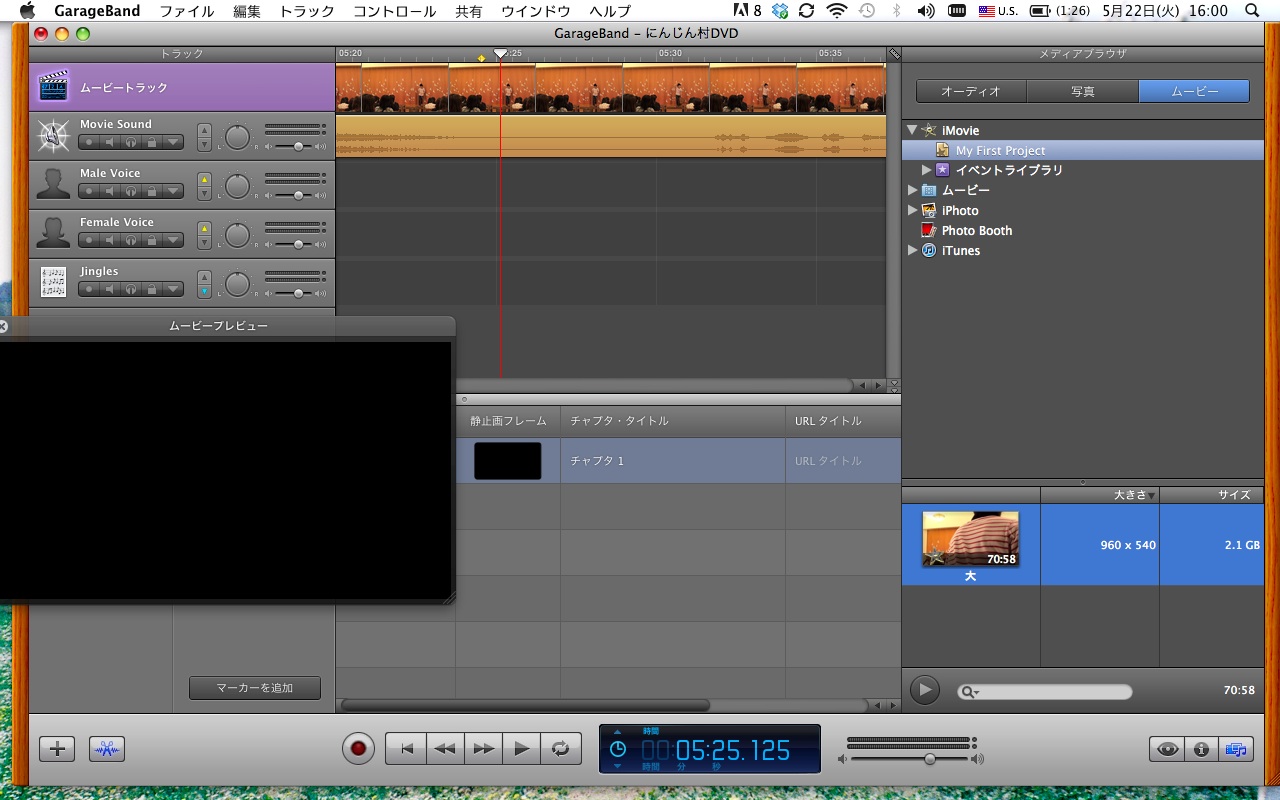Click the record button in transport
Viewport: 1280px width, 800px height.
click(357, 748)
